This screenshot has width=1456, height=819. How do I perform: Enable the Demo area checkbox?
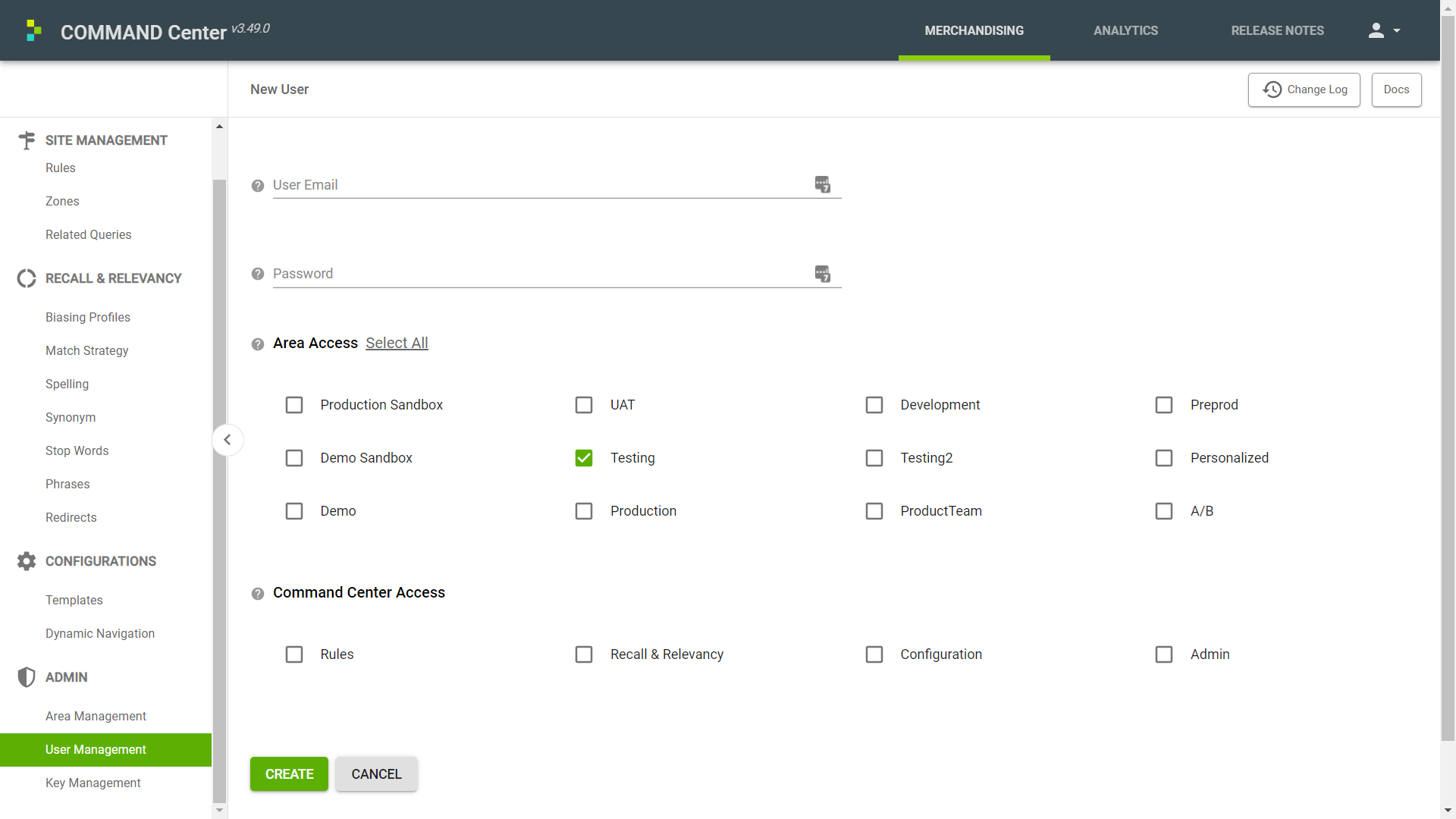coord(294,511)
